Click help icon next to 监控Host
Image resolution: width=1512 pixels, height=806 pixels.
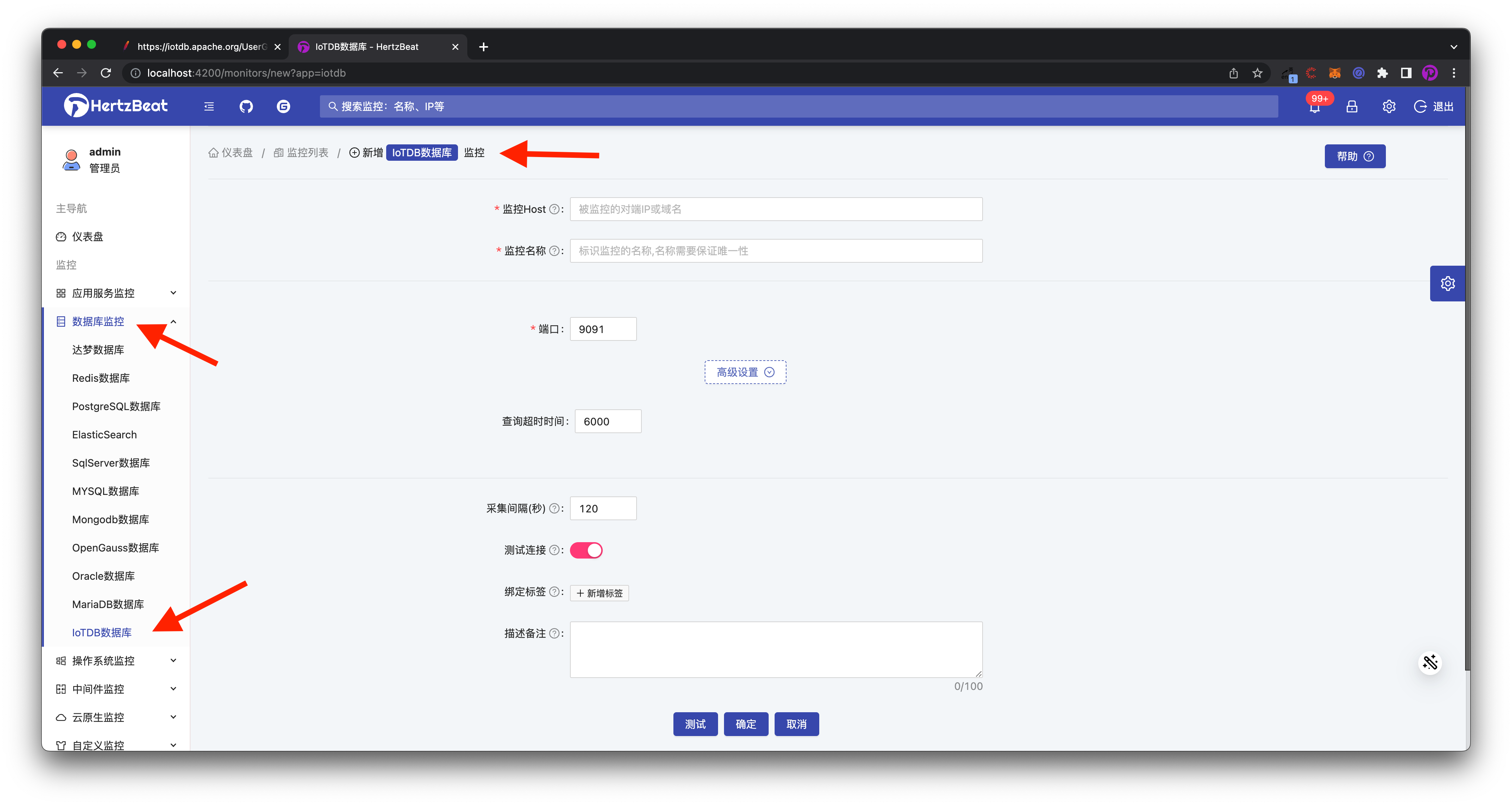[554, 210]
